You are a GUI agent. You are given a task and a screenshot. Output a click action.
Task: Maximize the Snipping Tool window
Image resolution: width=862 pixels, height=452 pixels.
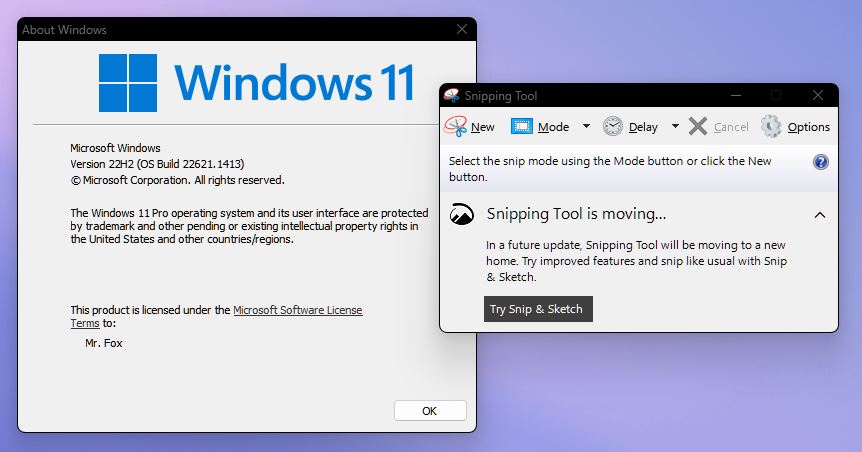pos(776,96)
